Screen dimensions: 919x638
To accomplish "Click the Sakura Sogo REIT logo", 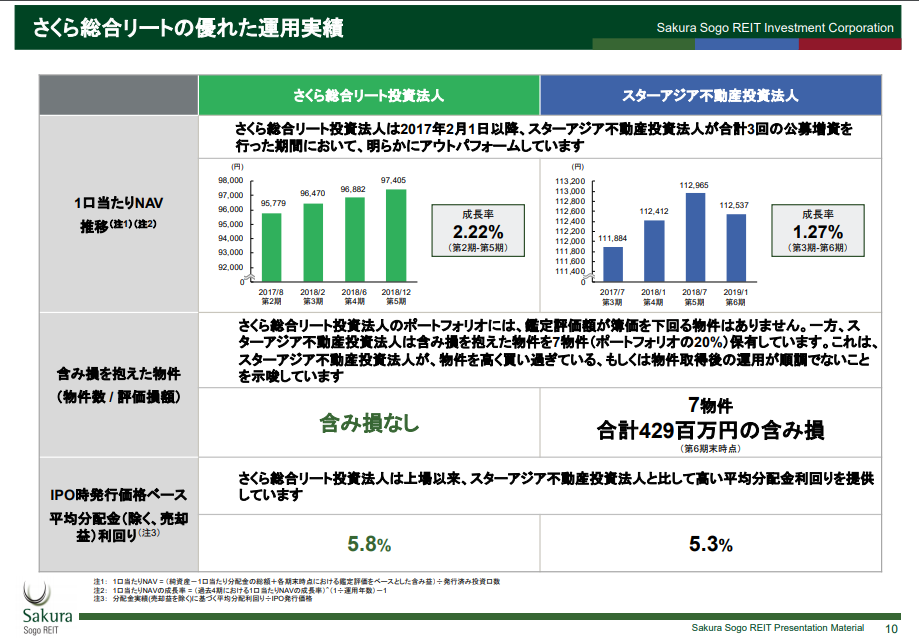I will pos(47,608).
